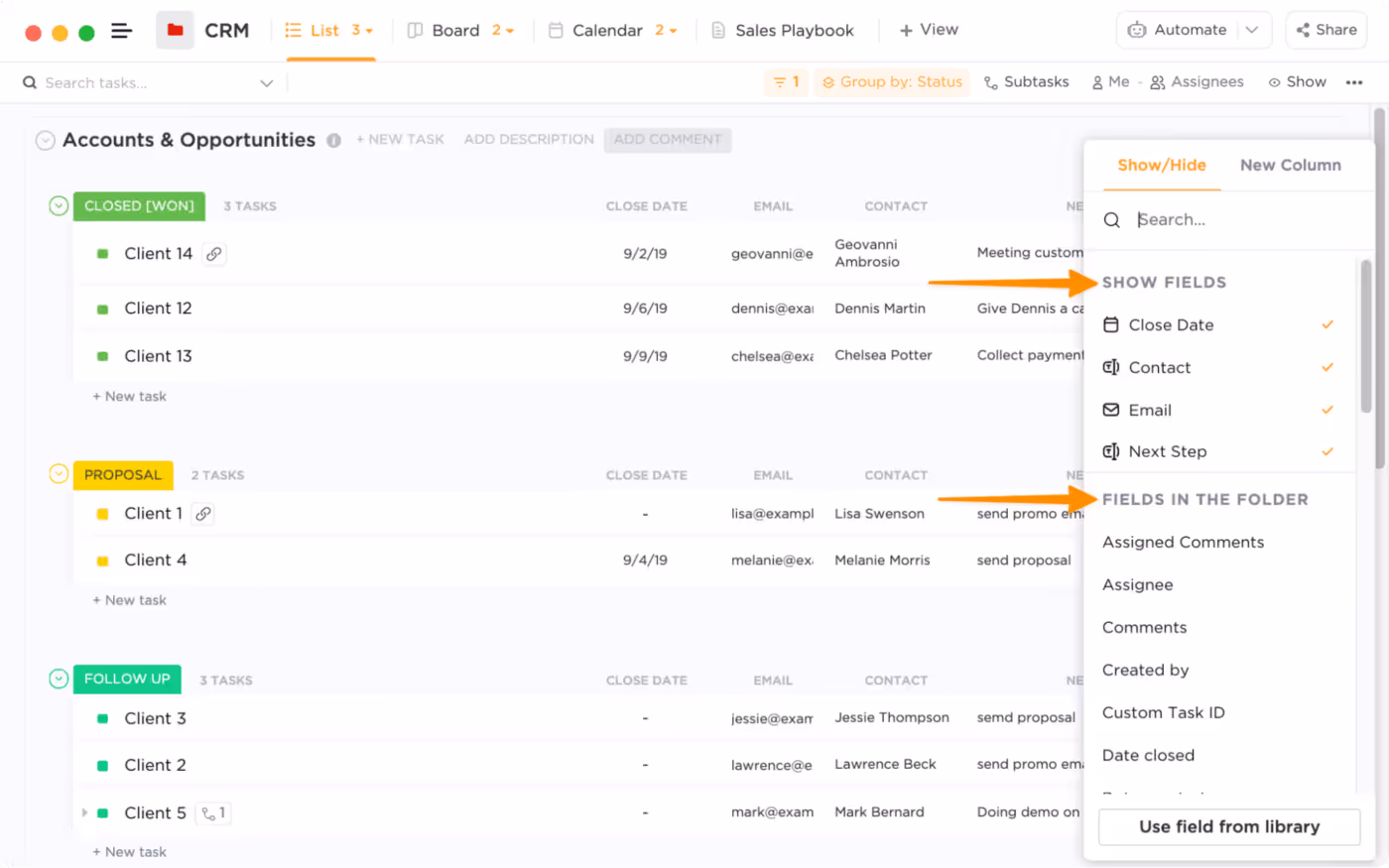Switch to the Calendar view tab

(x=612, y=31)
